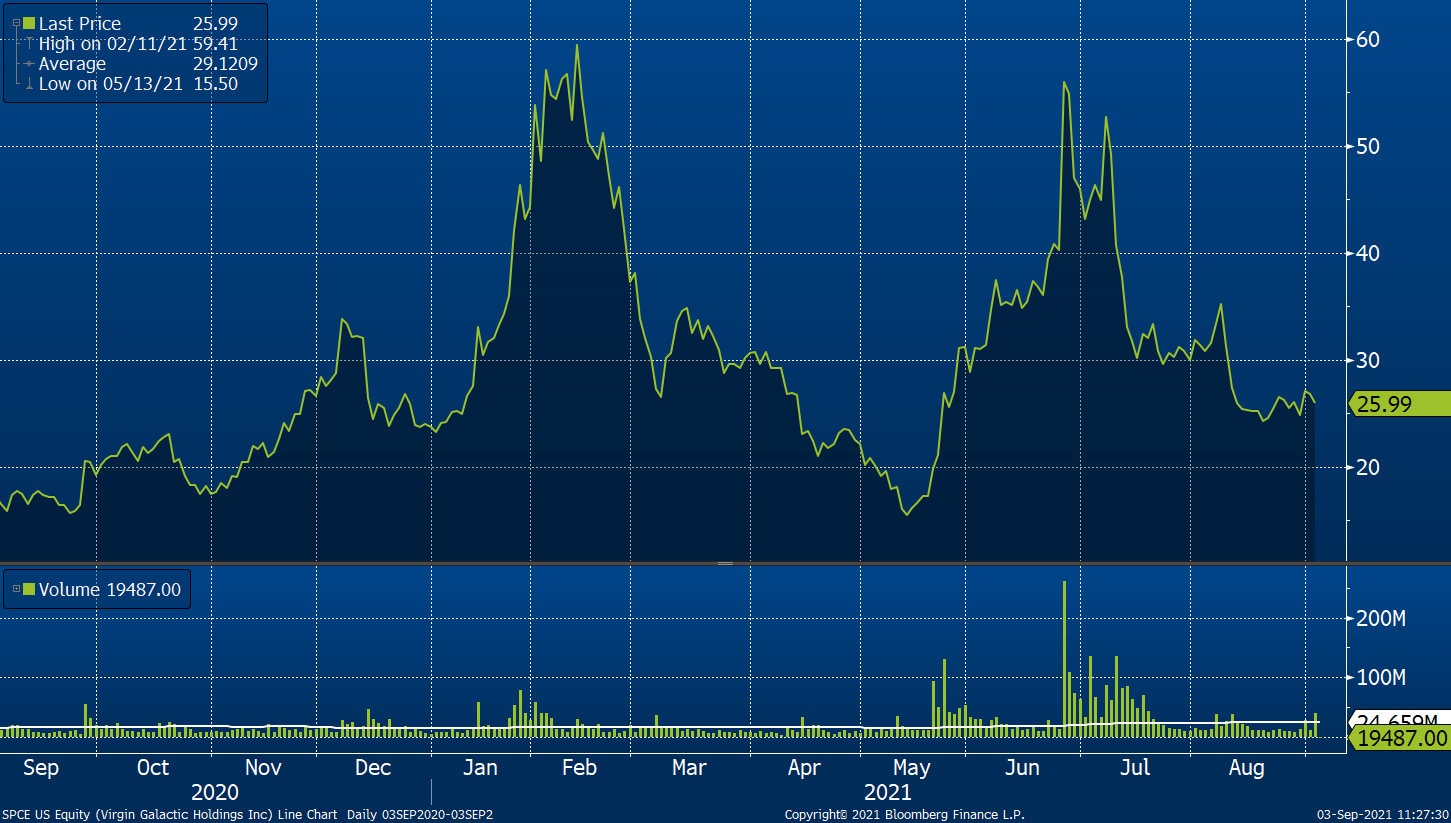Click the white 24.659M average volume tag

(x=1400, y=718)
